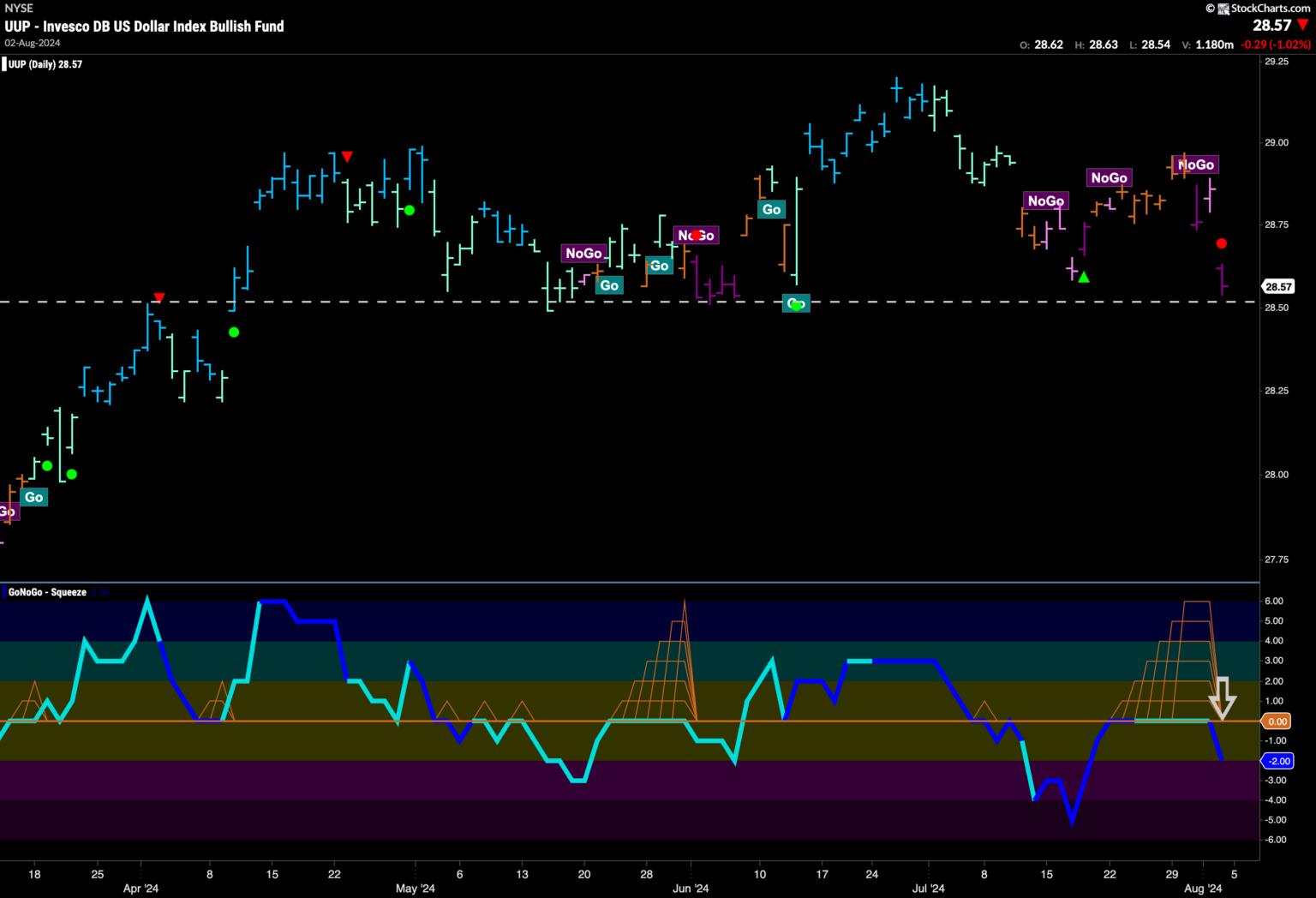Click the green dot near the May '24 bars
Viewport: 1316px width, 898px height.
click(x=410, y=210)
